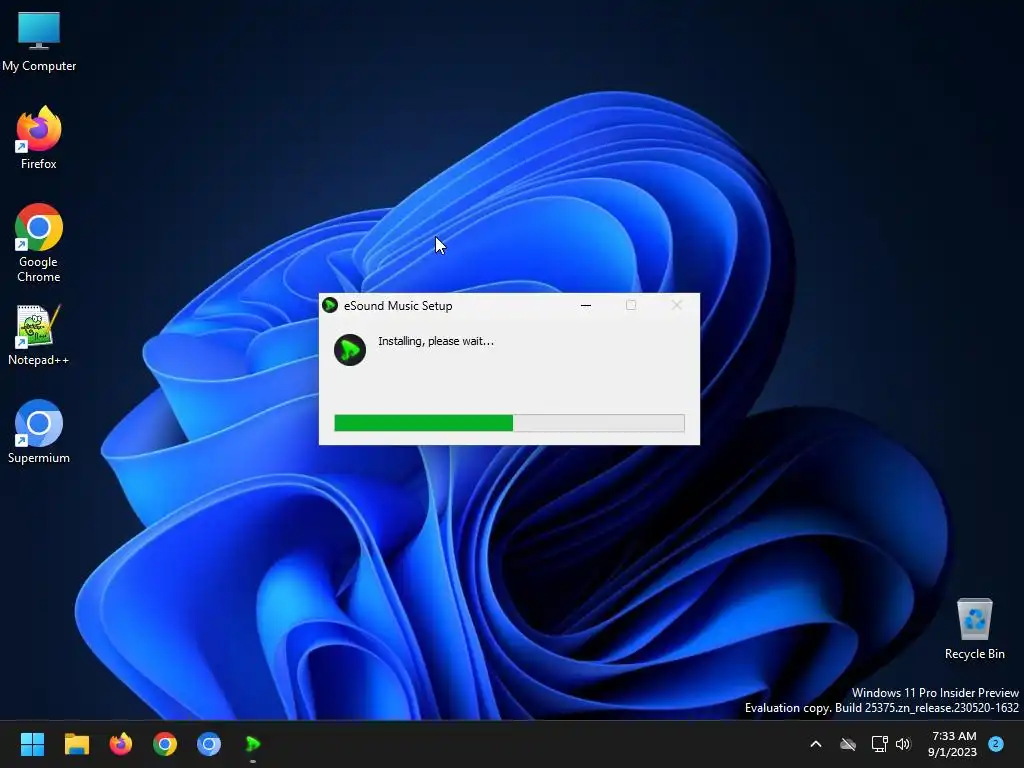Show hidden system tray icons
Screen dimensions: 1024x768
click(x=816, y=744)
